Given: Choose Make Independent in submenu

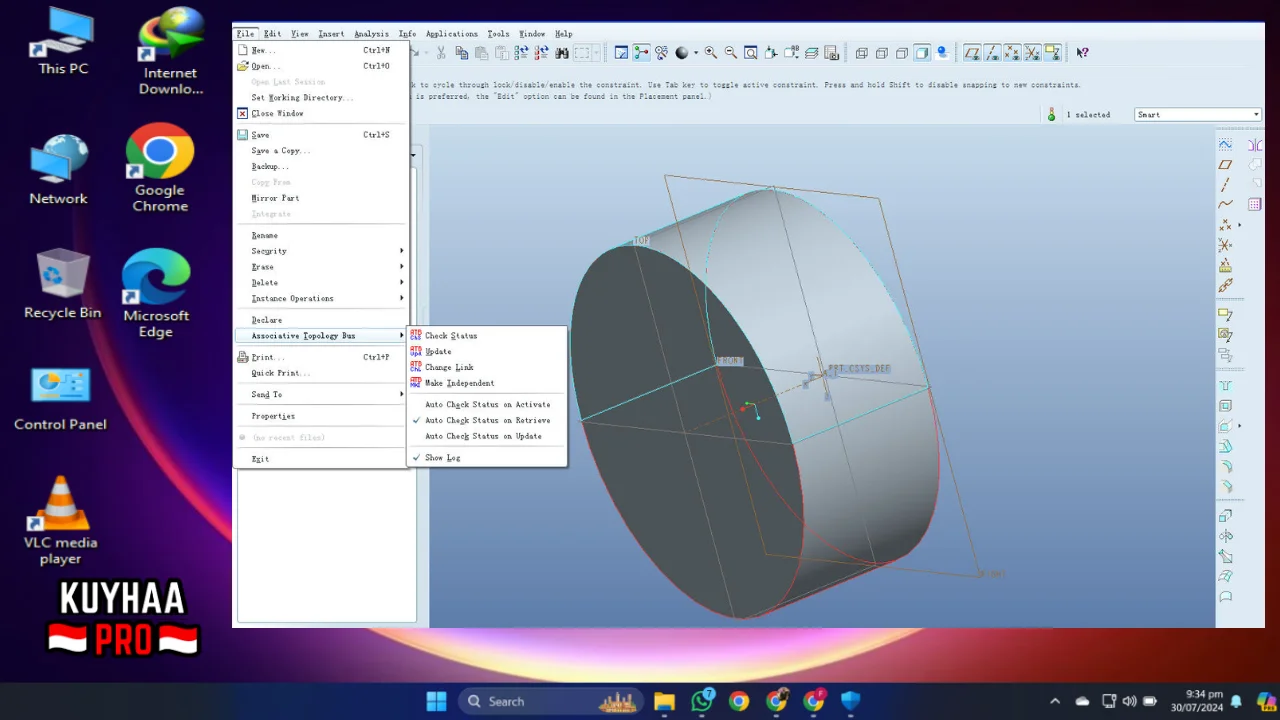Looking at the screenshot, I should pyautogui.click(x=487, y=383).
